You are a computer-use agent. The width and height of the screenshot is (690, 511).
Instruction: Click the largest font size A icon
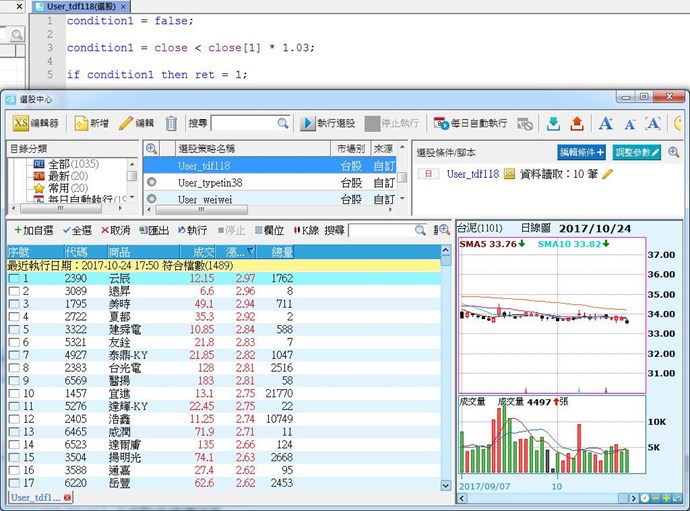pyautogui.click(x=605, y=123)
